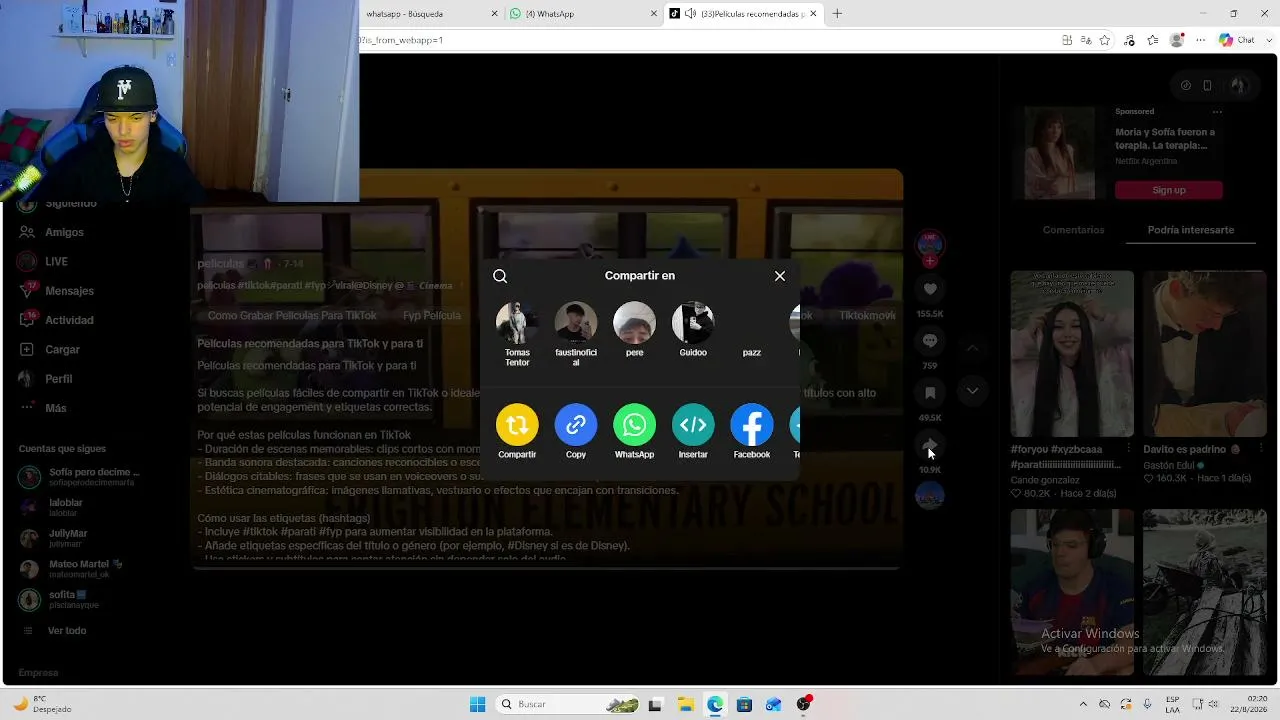This screenshot has width=1280, height=720.
Task: Open the Davito es padrino video
Action: pyautogui.click(x=1205, y=354)
